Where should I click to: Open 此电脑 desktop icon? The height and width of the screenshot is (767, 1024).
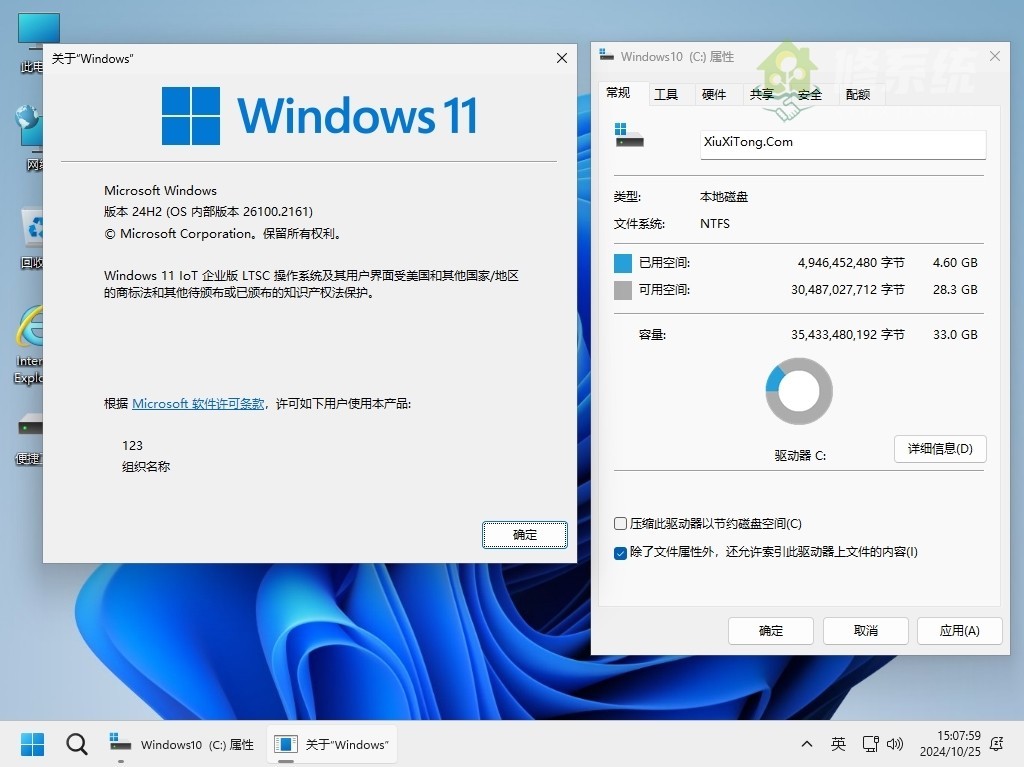click(x=38, y=30)
